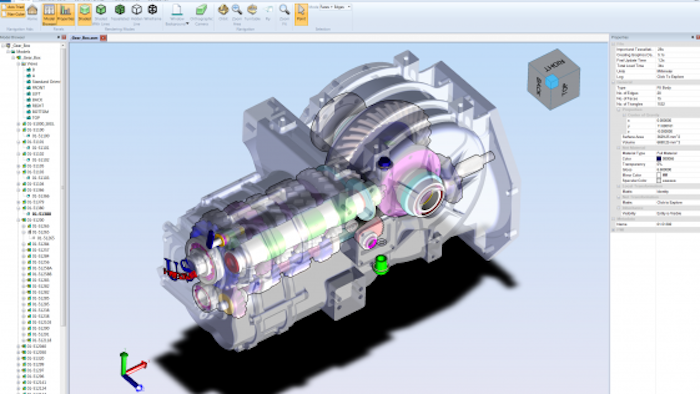Select the FRONT view in the tree
This screenshot has height=394, width=700.
[39, 88]
